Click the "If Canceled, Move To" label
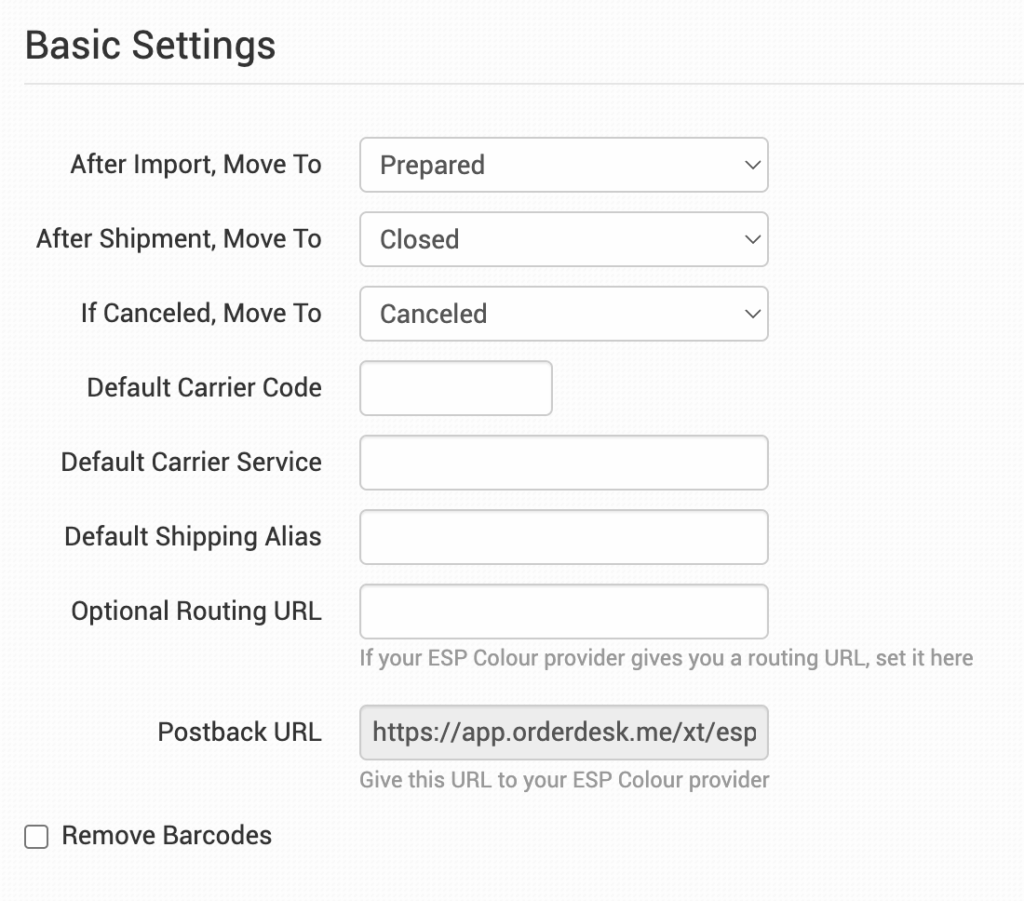The image size is (1024, 901). [x=201, y=314]
